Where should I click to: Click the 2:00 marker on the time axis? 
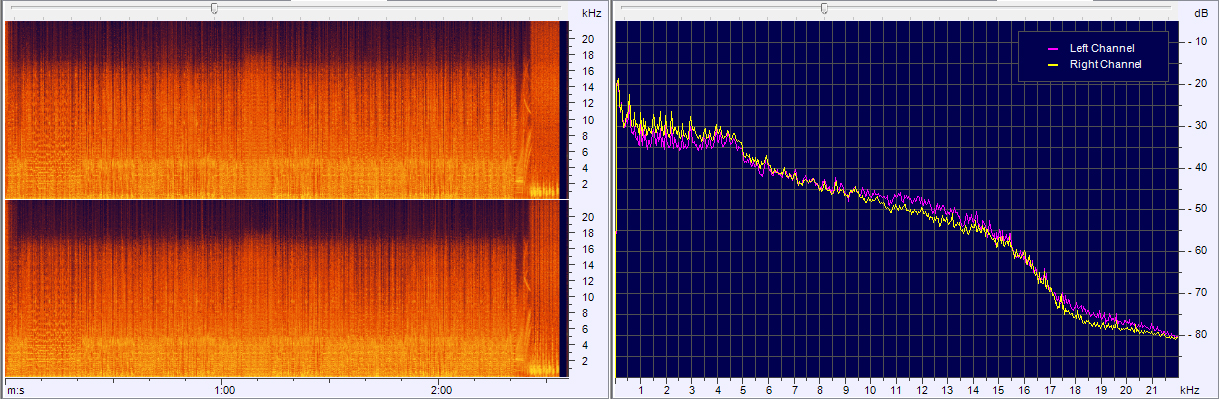[441, 390]
